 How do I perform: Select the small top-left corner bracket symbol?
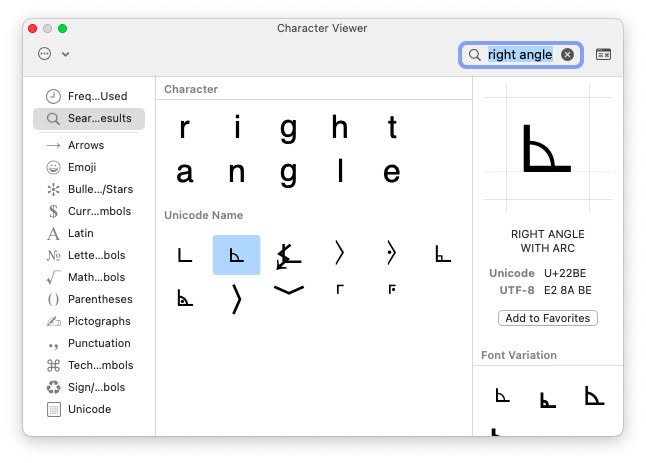click(x=339, y=289)
